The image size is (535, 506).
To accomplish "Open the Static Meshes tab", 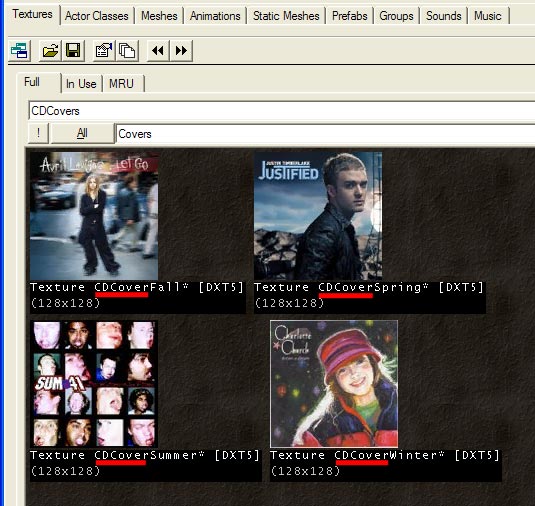I will 286,16.
